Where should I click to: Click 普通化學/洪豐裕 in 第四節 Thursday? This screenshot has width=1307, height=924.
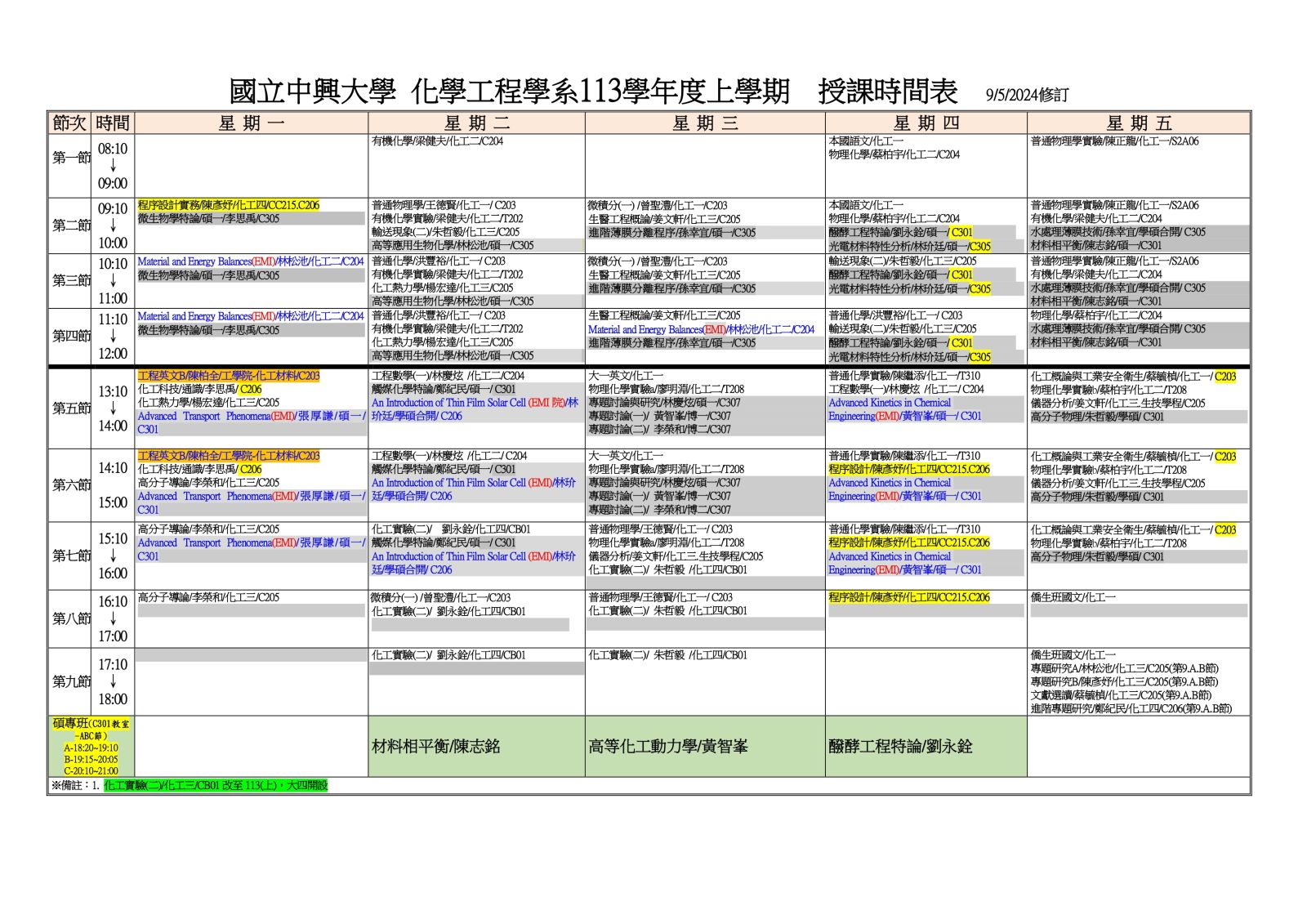(x=895, y=315)
